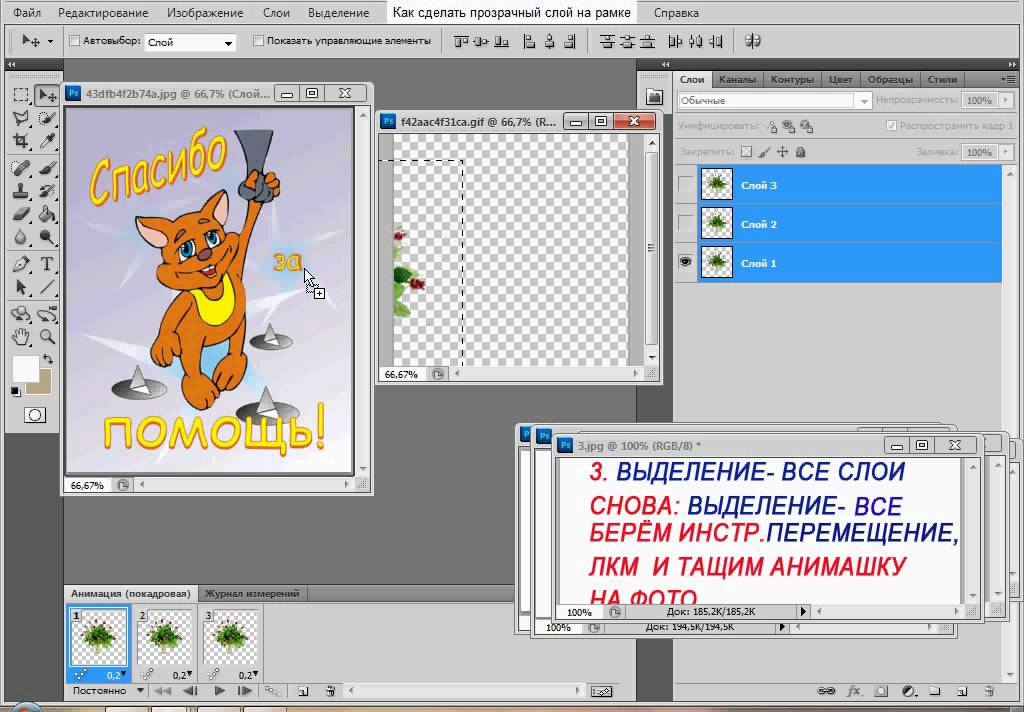Open the blend mode Обычные dropdown

[x=775, y=101]
